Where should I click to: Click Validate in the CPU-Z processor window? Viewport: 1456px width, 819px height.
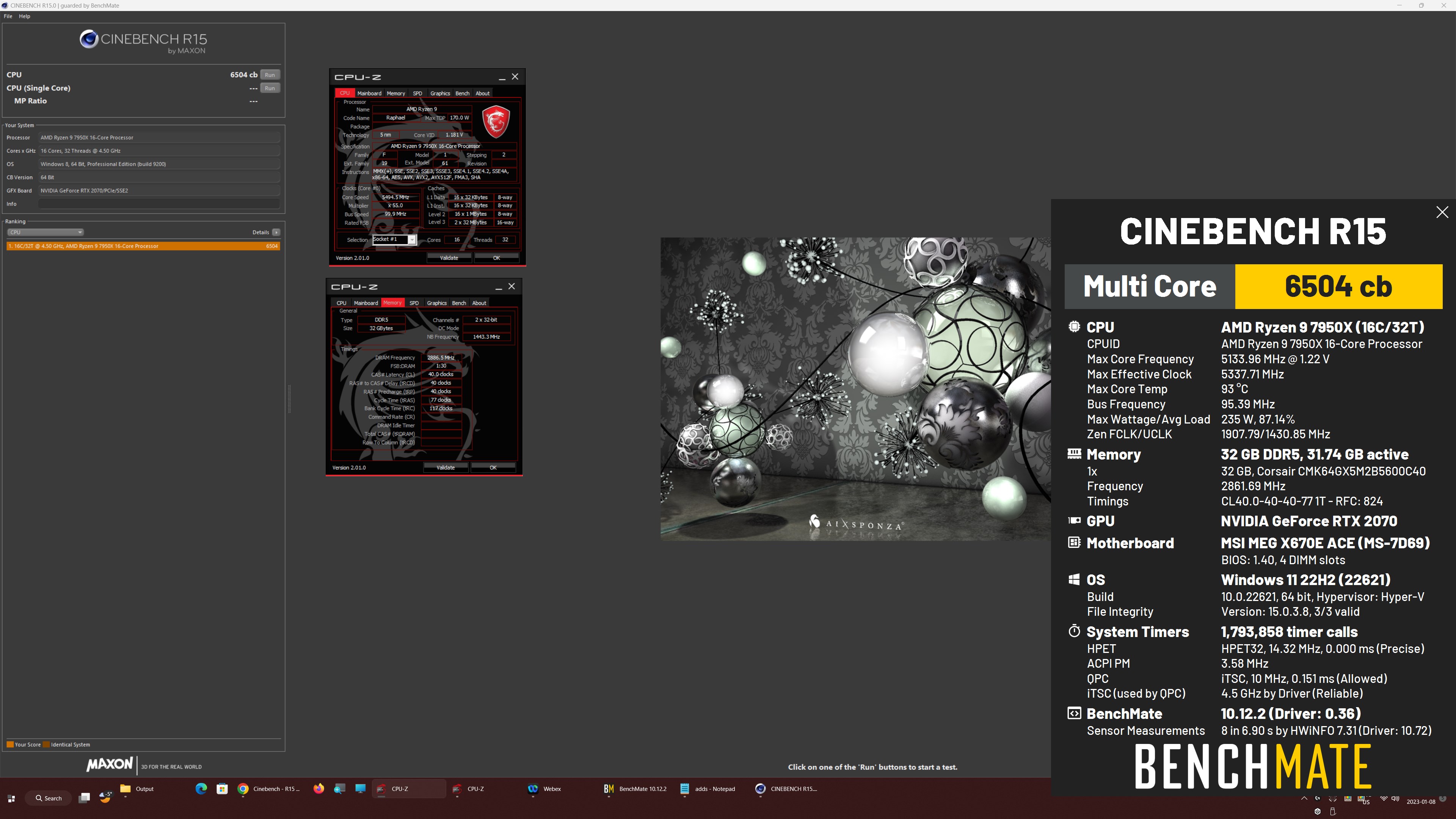coord(449,258)
